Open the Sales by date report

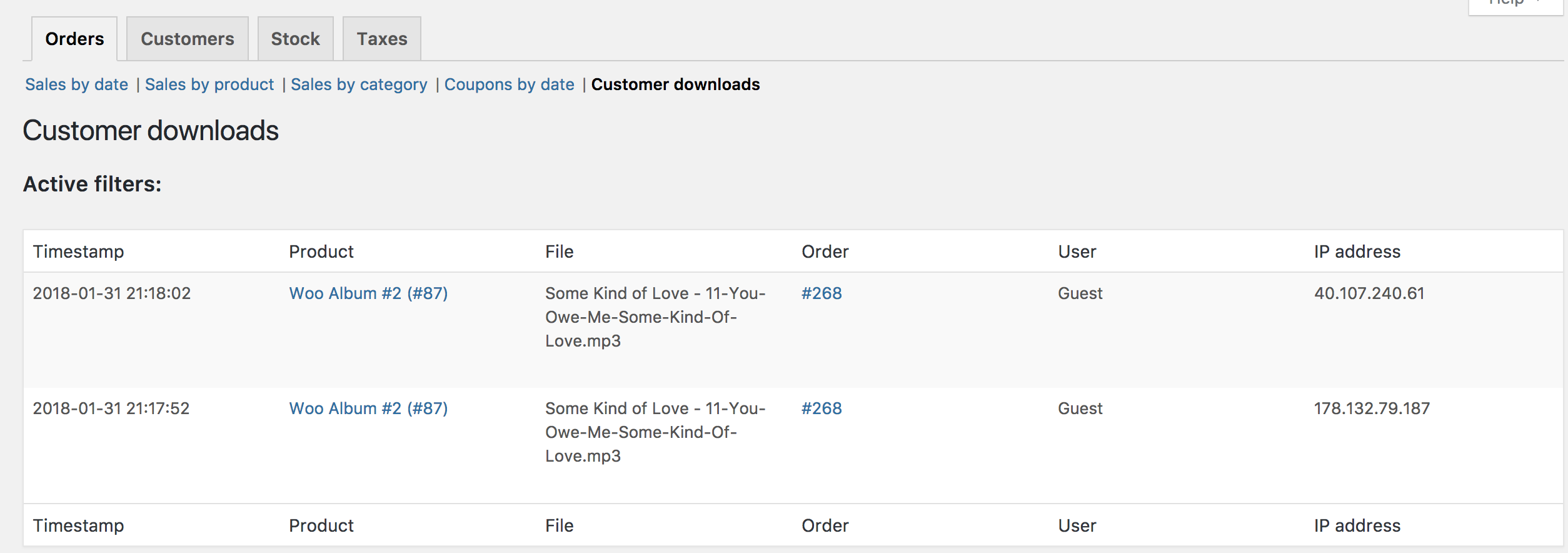pyautogui.click(x=77, y=84)
